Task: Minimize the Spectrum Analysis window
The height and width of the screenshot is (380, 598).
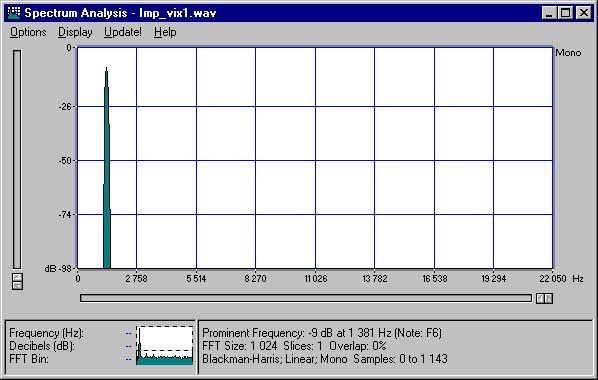Action: pos(549,13)
